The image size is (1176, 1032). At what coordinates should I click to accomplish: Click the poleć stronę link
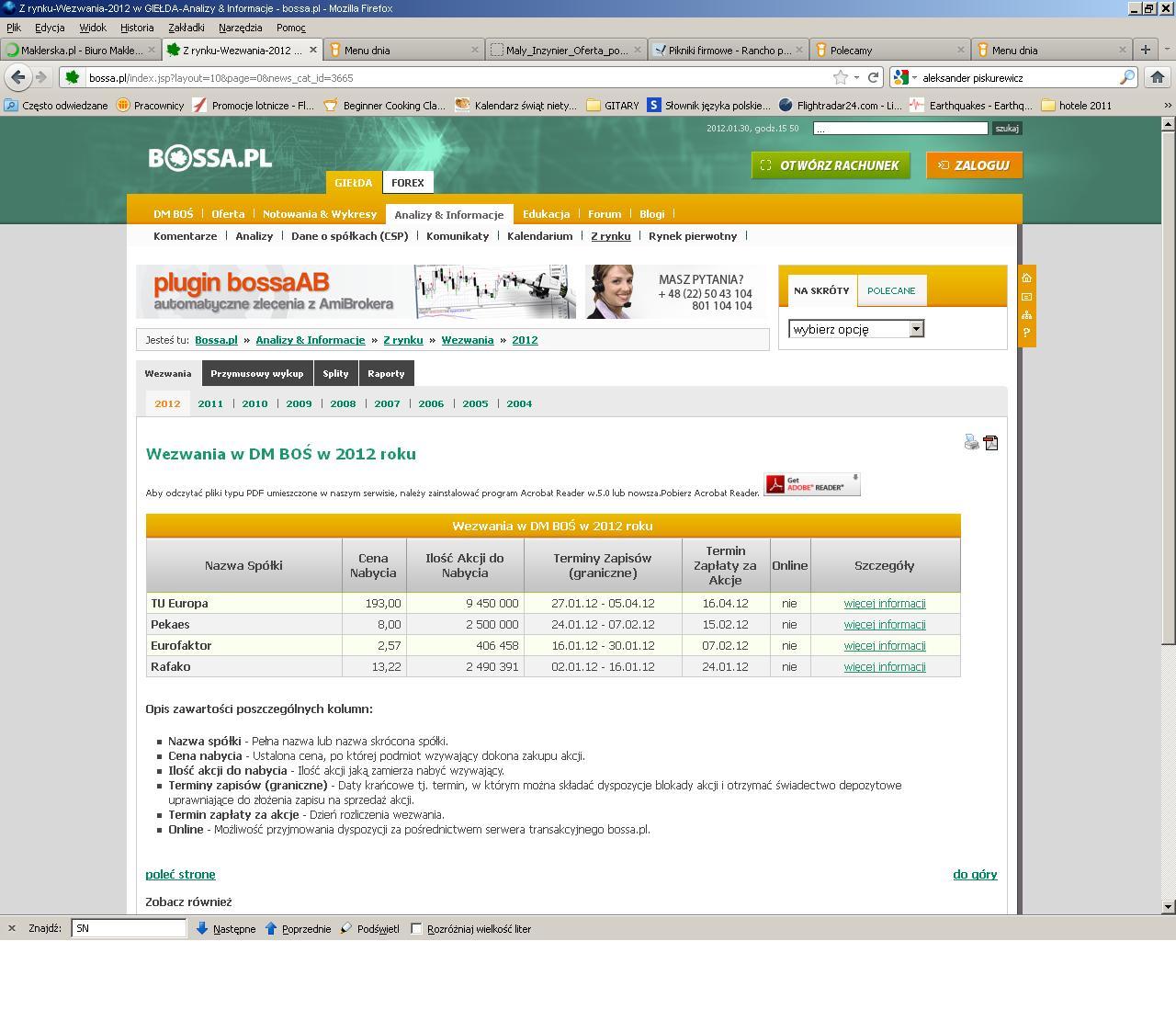pos(180,874)
